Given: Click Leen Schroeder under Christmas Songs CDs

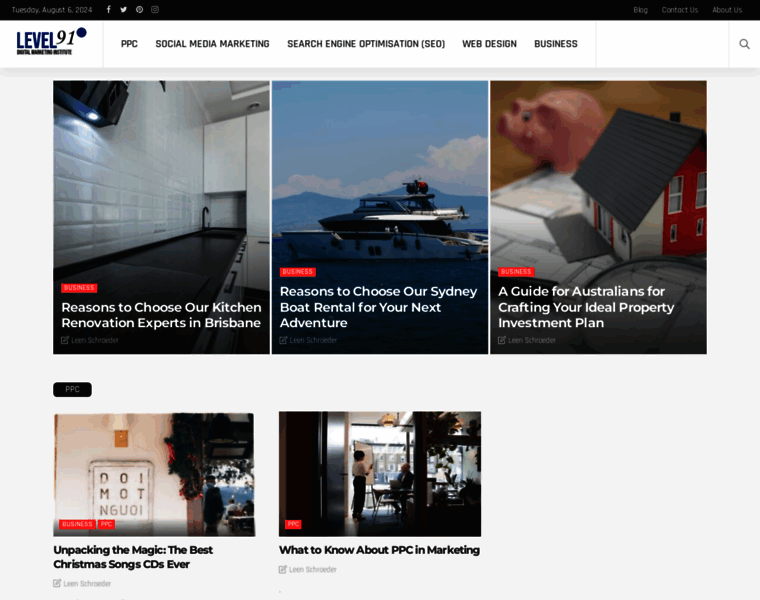Looking at the screenshot, I should (x=87, y=584).
